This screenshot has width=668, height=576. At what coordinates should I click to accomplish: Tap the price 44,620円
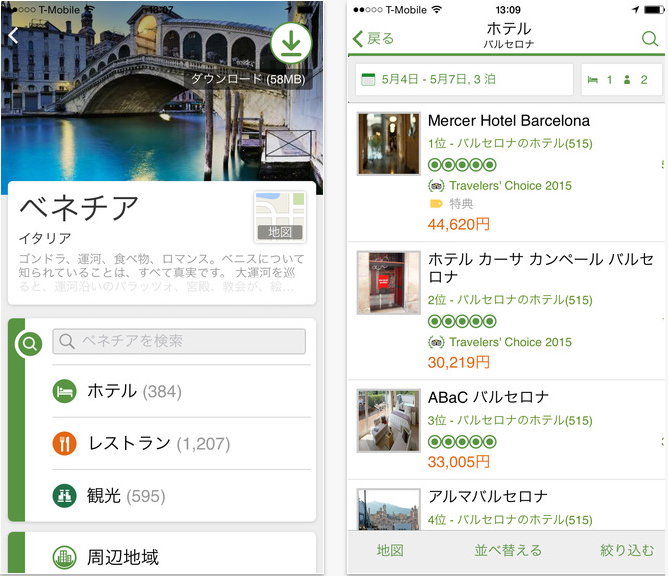[x=459, y=224]
